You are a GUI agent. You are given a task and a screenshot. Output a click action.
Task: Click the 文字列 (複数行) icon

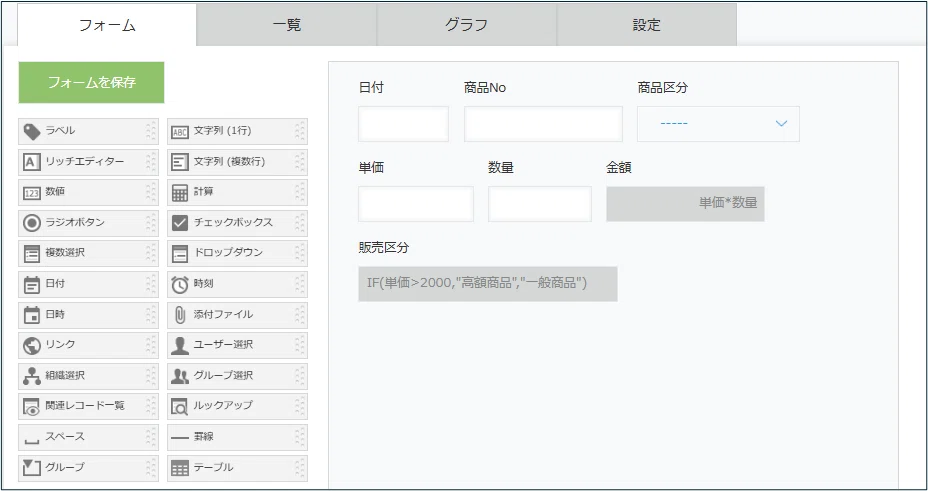(x=180, y=162)
